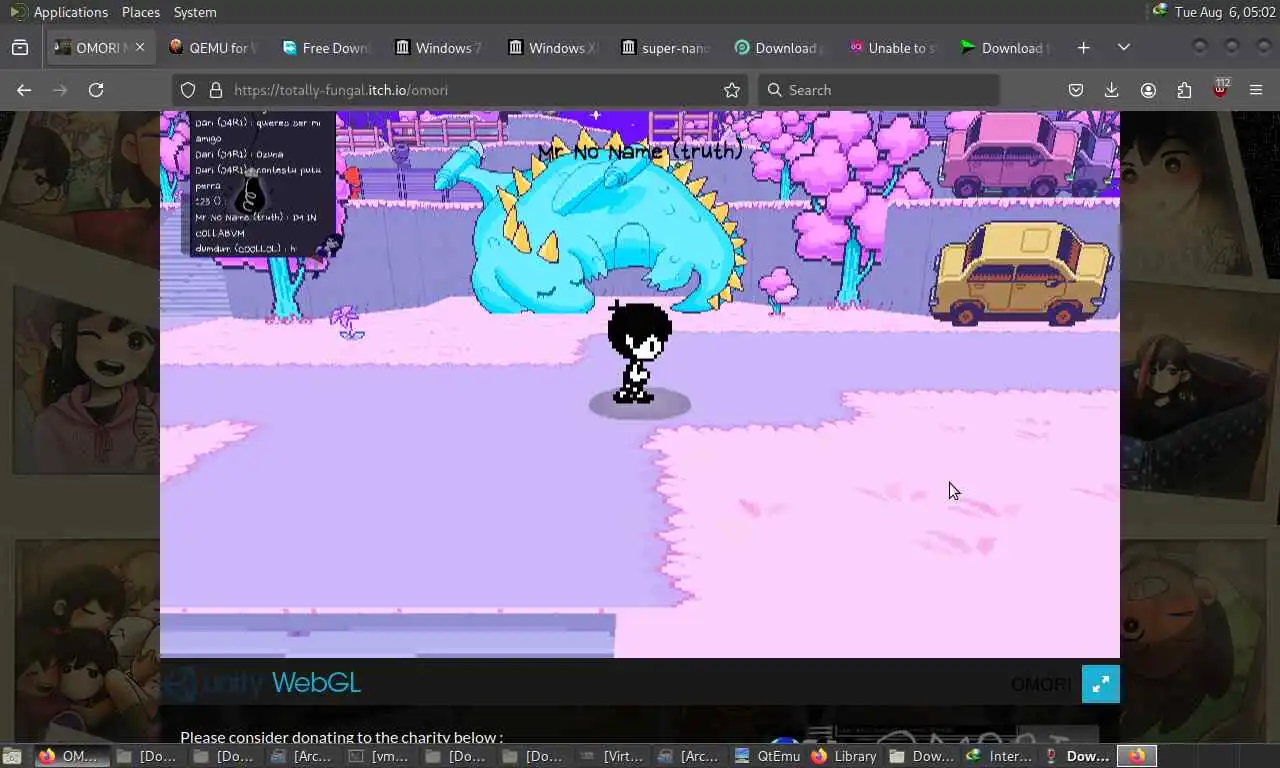Open the Firefox account icon

click(1148, 90)
